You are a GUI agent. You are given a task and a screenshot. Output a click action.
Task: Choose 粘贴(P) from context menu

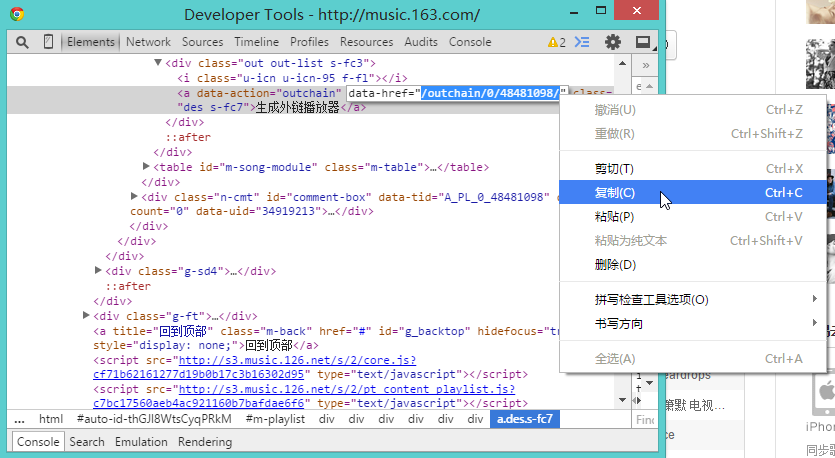coord(693,217)
